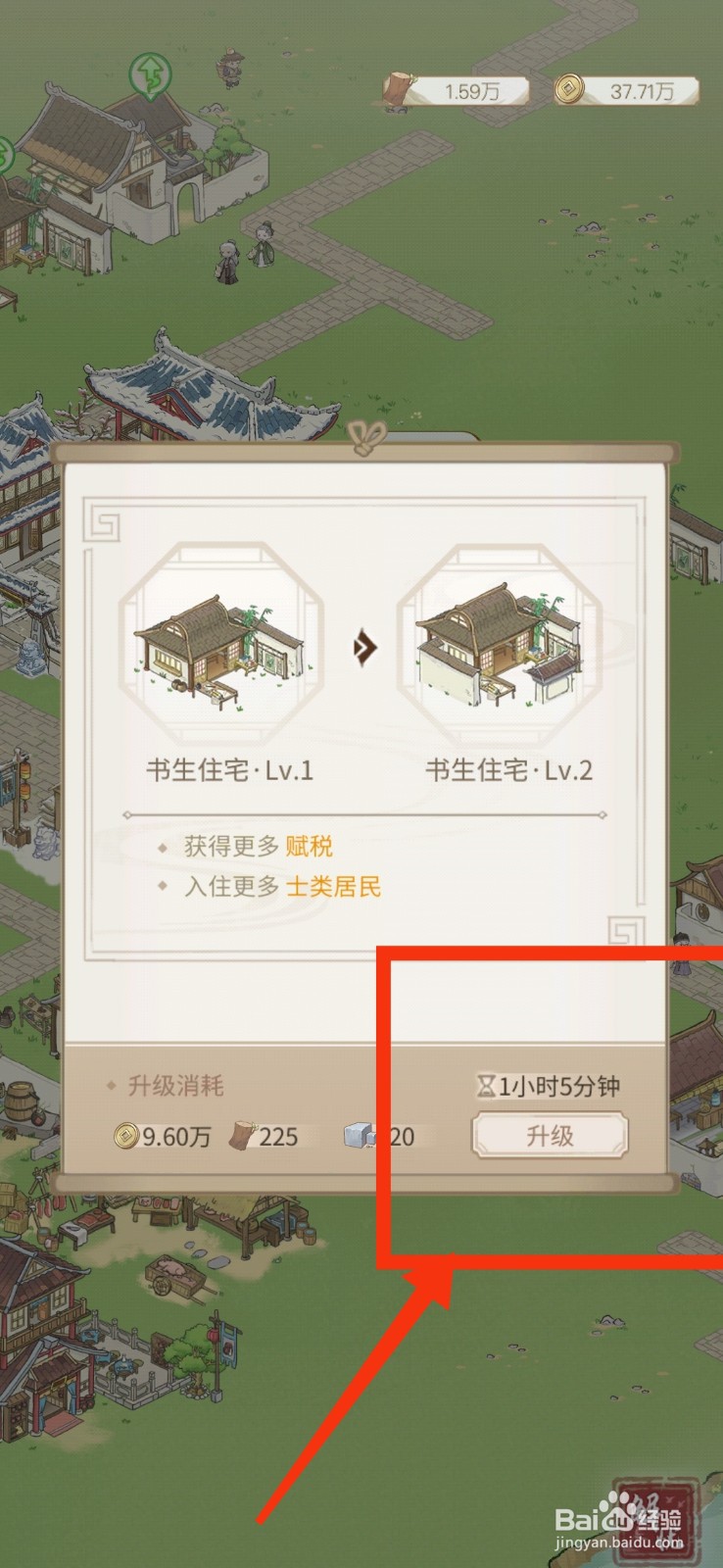Screen dimensions: 723x1568
Task: Tap the pig cart in the market
Action: pos(174,1275)
